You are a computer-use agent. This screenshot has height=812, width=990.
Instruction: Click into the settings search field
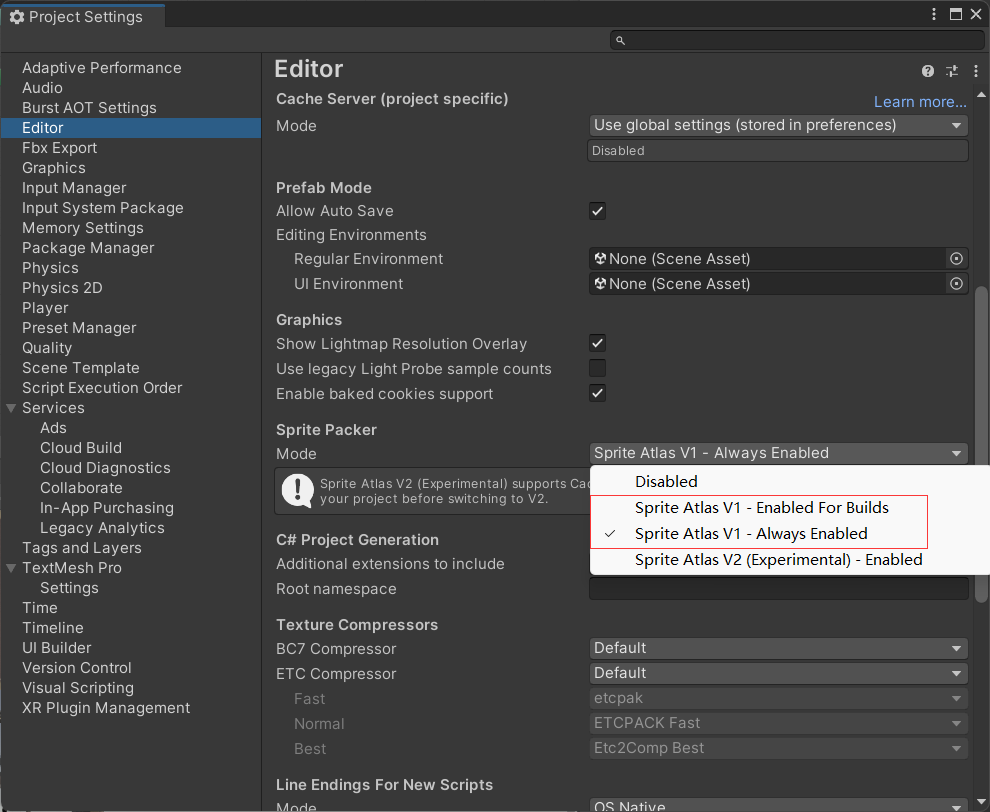[x=797, y=40]
